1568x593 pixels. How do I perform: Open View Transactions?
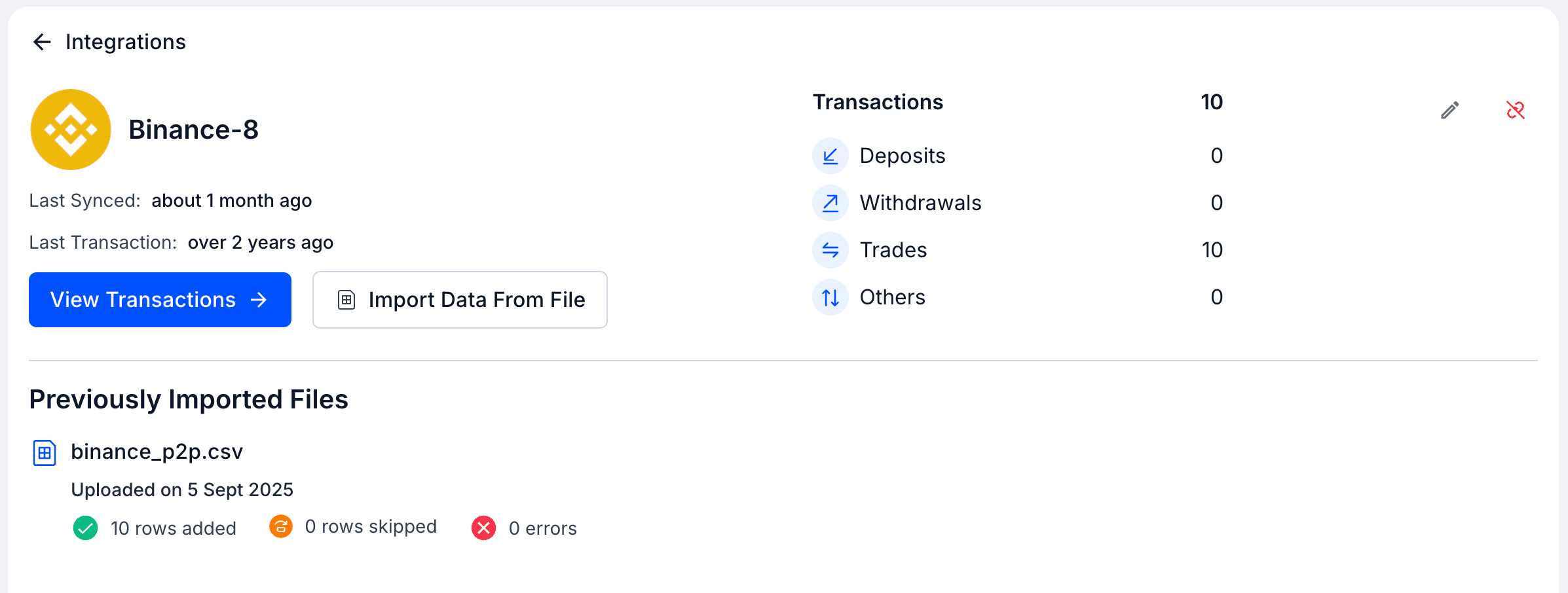coord(159,300)
